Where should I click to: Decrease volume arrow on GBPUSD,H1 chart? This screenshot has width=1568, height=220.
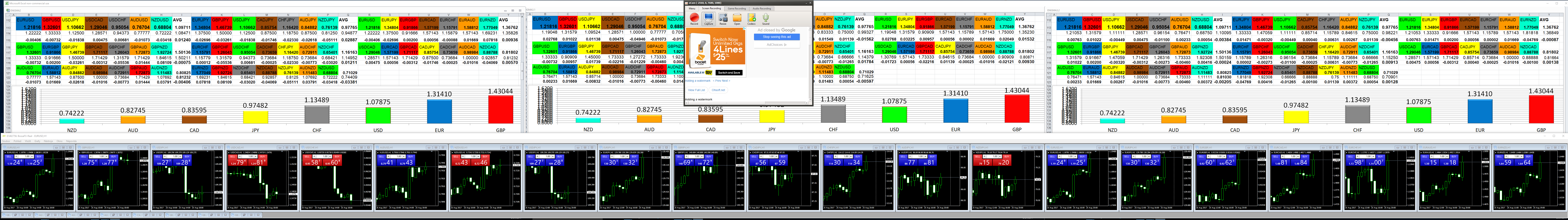[x=91, y=157]
